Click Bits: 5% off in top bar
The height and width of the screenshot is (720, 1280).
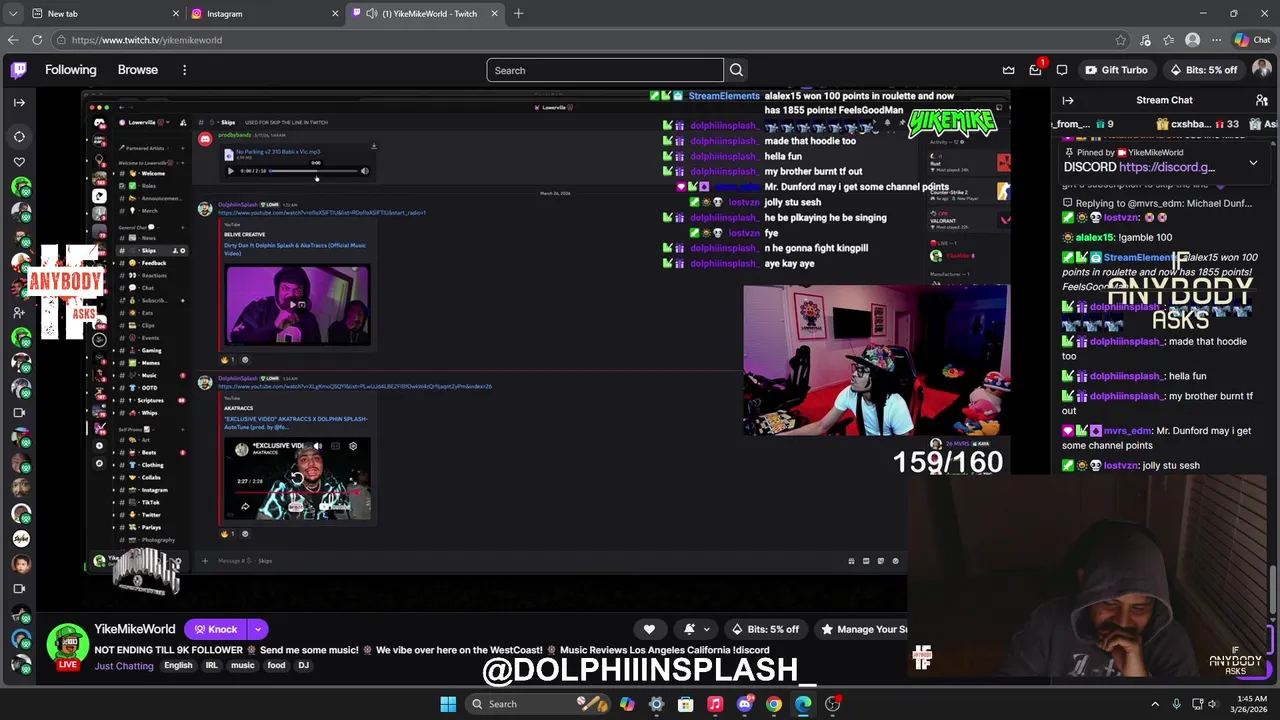tap(1204, 70)
